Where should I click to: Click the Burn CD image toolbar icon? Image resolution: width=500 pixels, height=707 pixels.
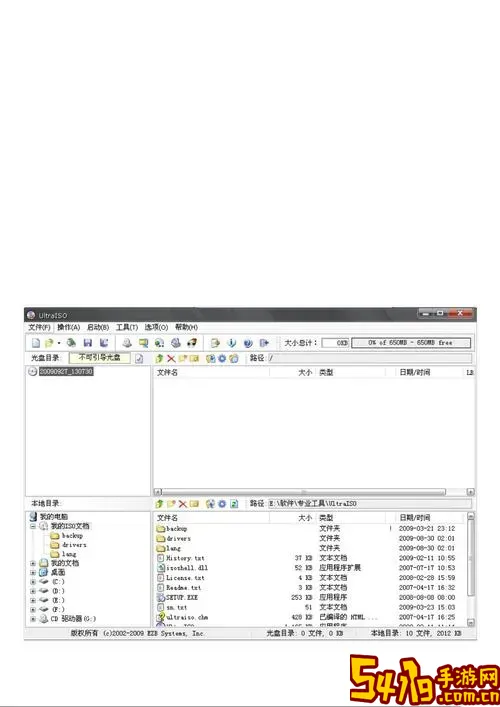(176, 343)
